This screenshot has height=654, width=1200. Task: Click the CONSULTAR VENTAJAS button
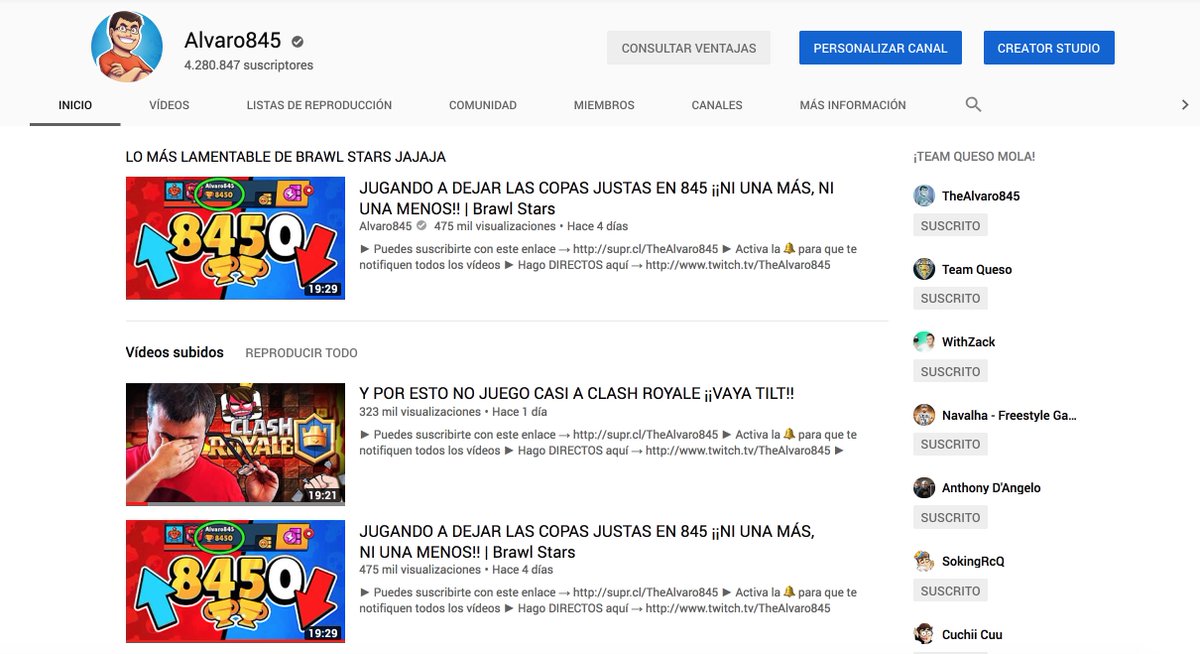point(689,48)
